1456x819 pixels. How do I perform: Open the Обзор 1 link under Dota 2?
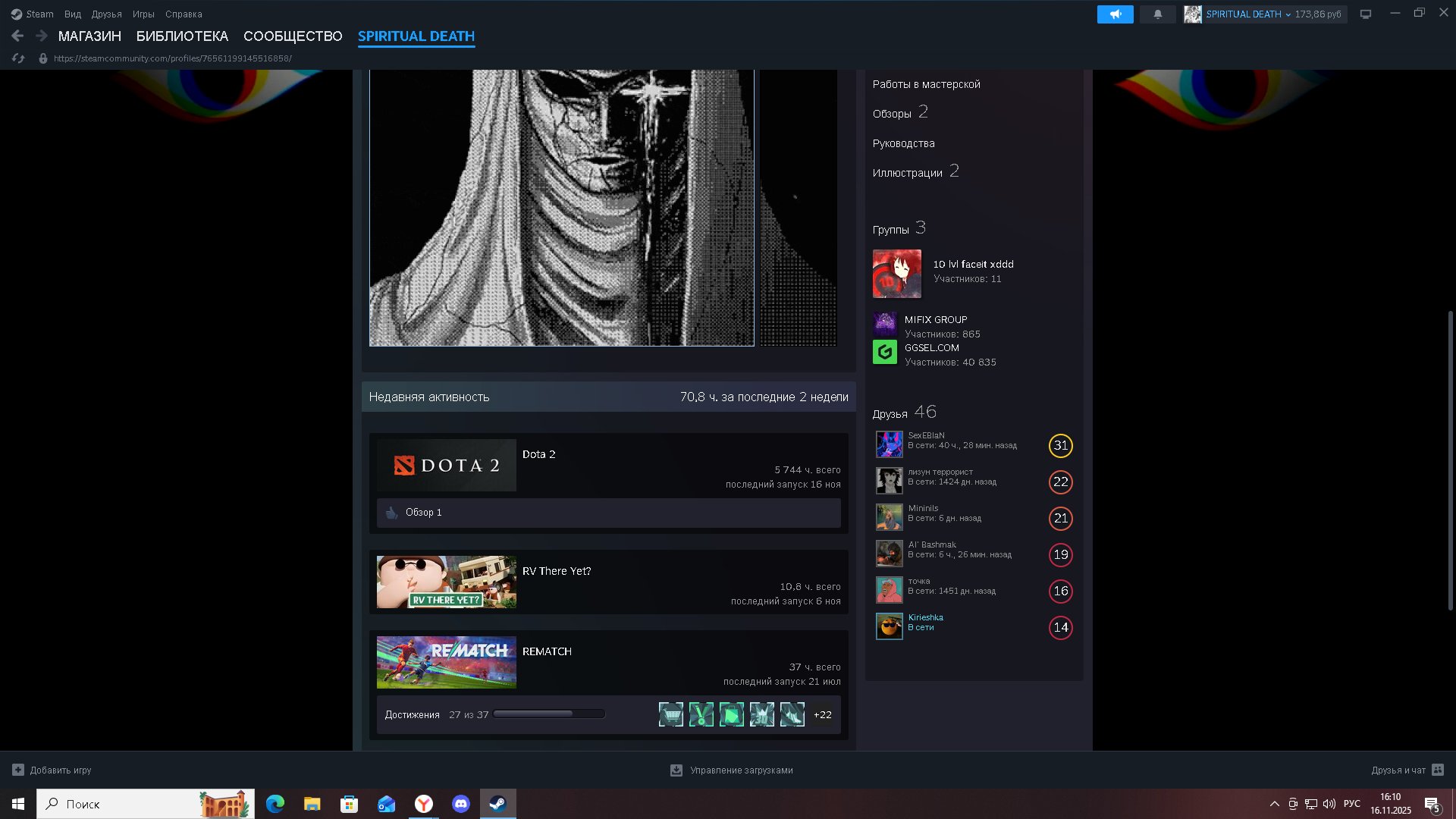pos(423,513)
